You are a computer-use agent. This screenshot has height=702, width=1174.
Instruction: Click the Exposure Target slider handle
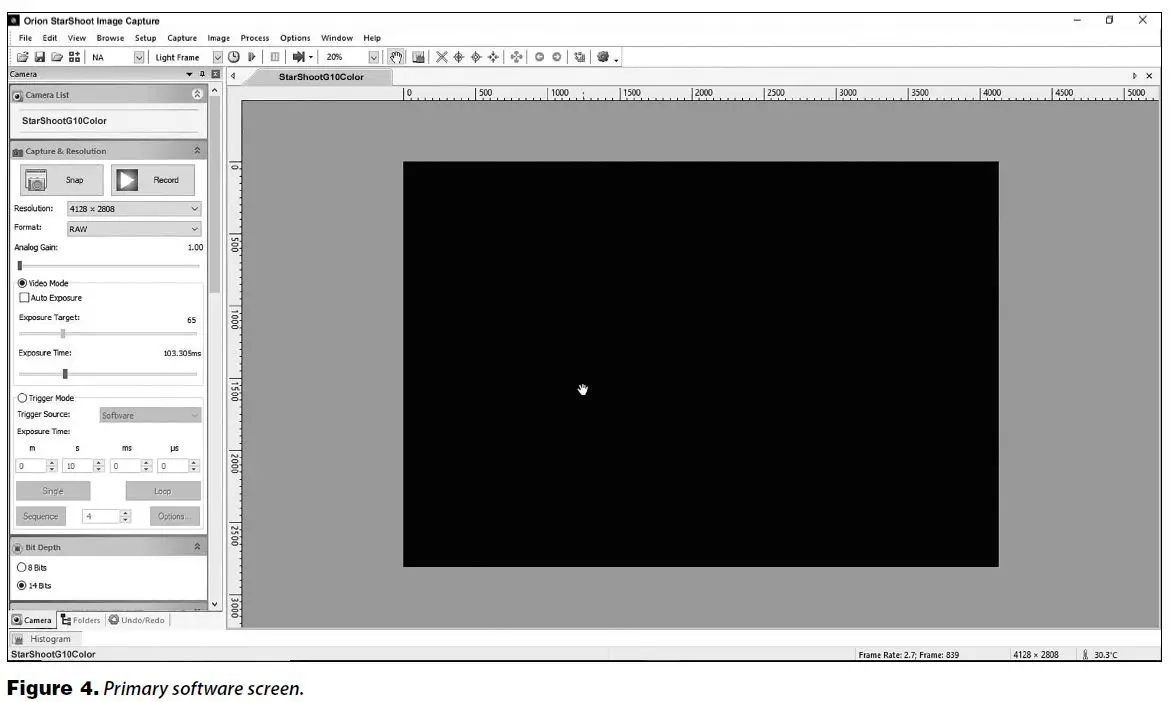point(63,334)
